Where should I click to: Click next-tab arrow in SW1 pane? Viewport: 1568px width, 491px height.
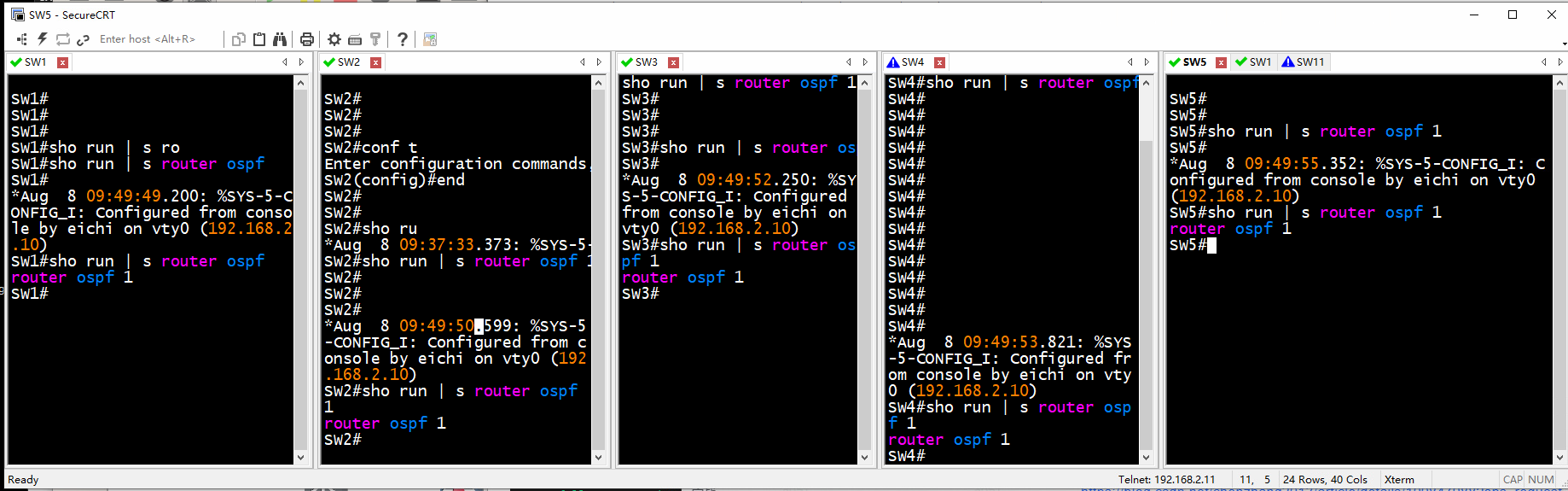(x=301, y=62)
